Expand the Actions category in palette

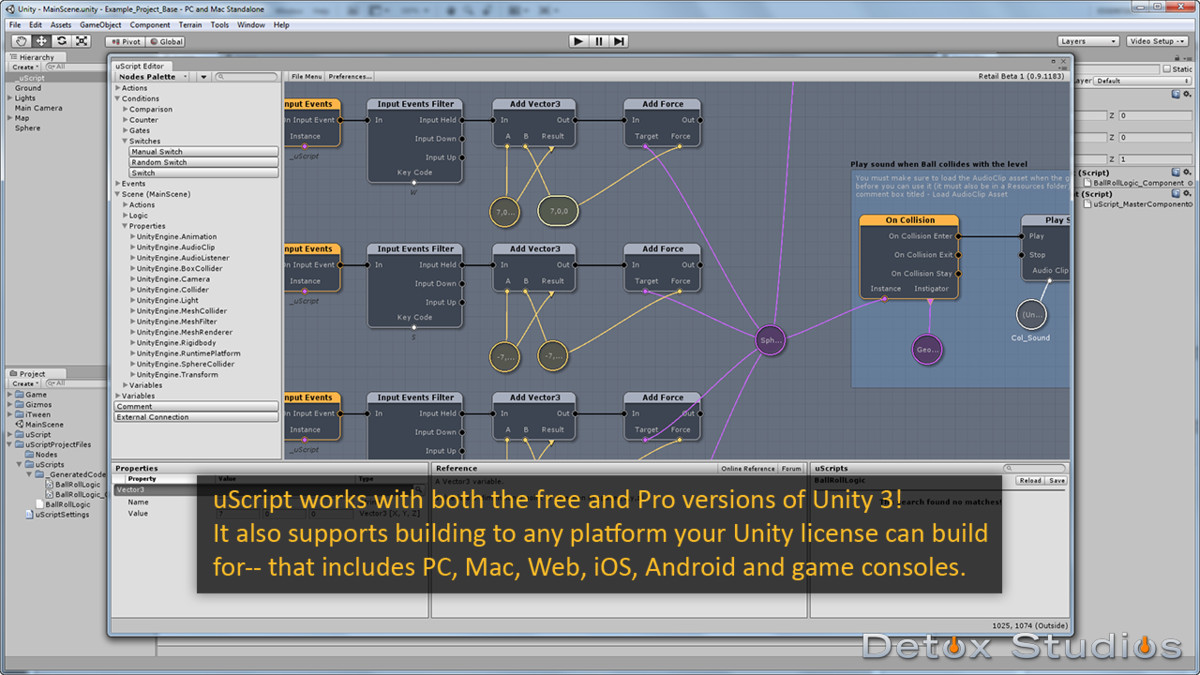point(118,88)
